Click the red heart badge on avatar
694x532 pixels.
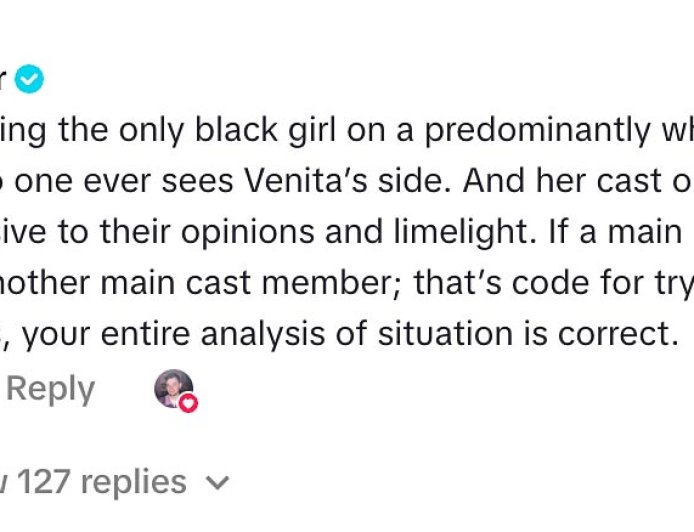tap(187, 403)
